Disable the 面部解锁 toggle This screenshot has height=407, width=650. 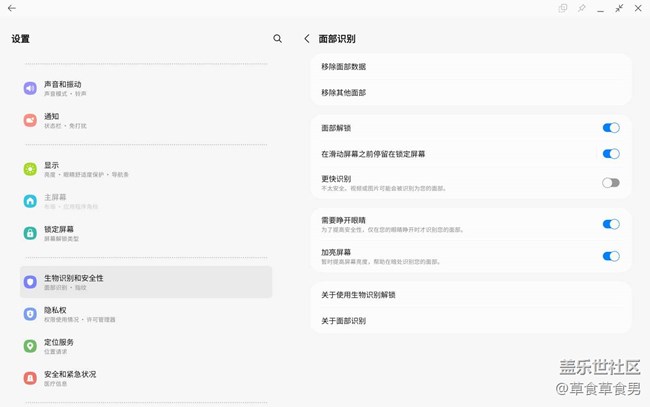(x=610, y=128)
